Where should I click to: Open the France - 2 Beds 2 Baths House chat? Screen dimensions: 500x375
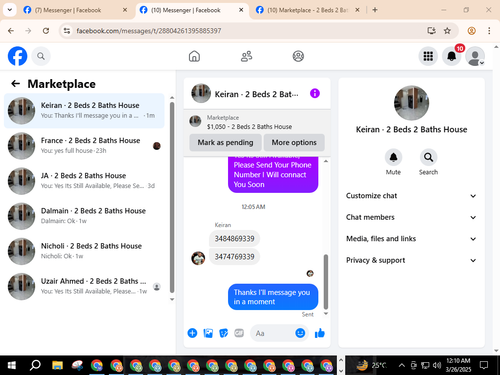[84, 146]
